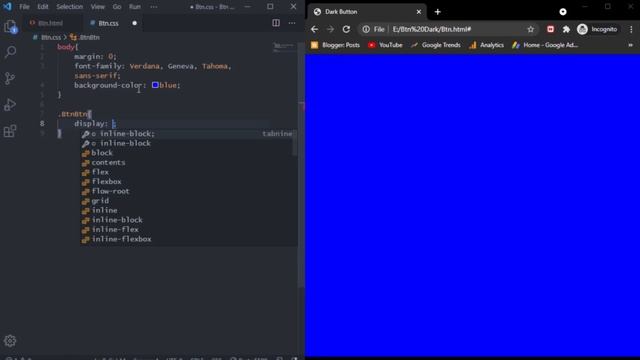640x360 pixels.
Task: Click the red extension icon in Chrome toolbar
Action: 550,29
